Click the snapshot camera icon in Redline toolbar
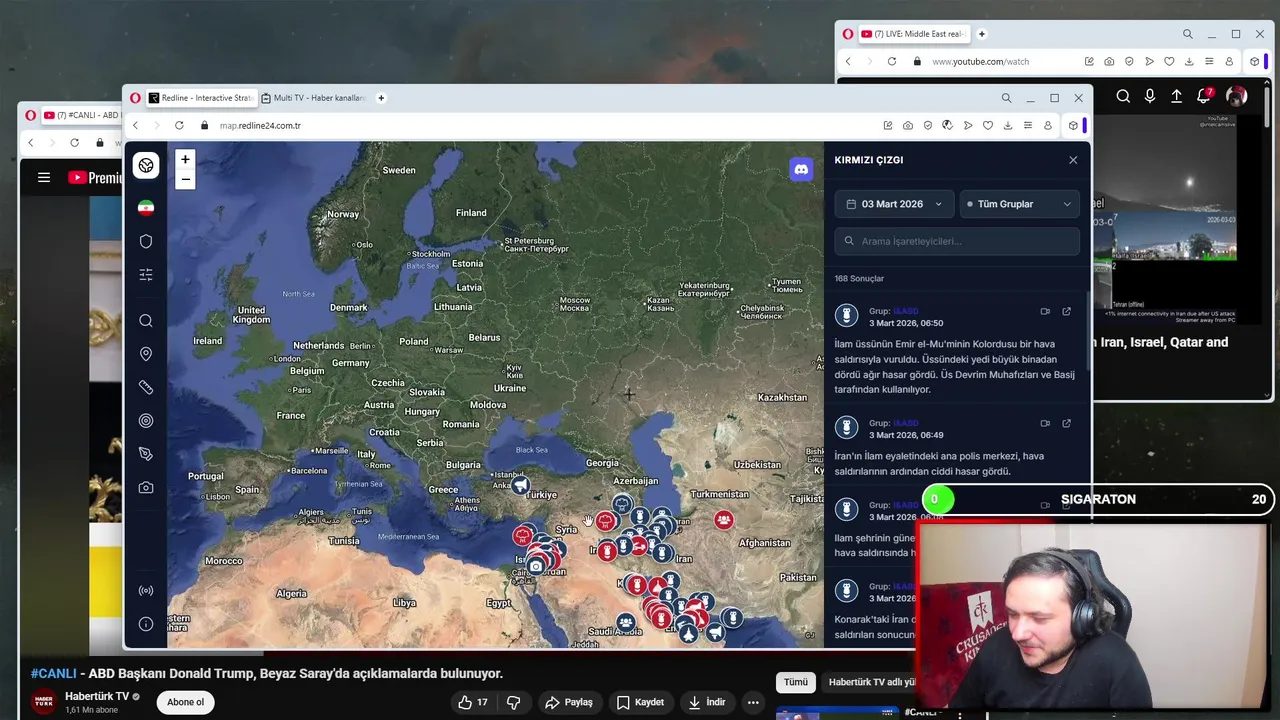 coord(907,126)
